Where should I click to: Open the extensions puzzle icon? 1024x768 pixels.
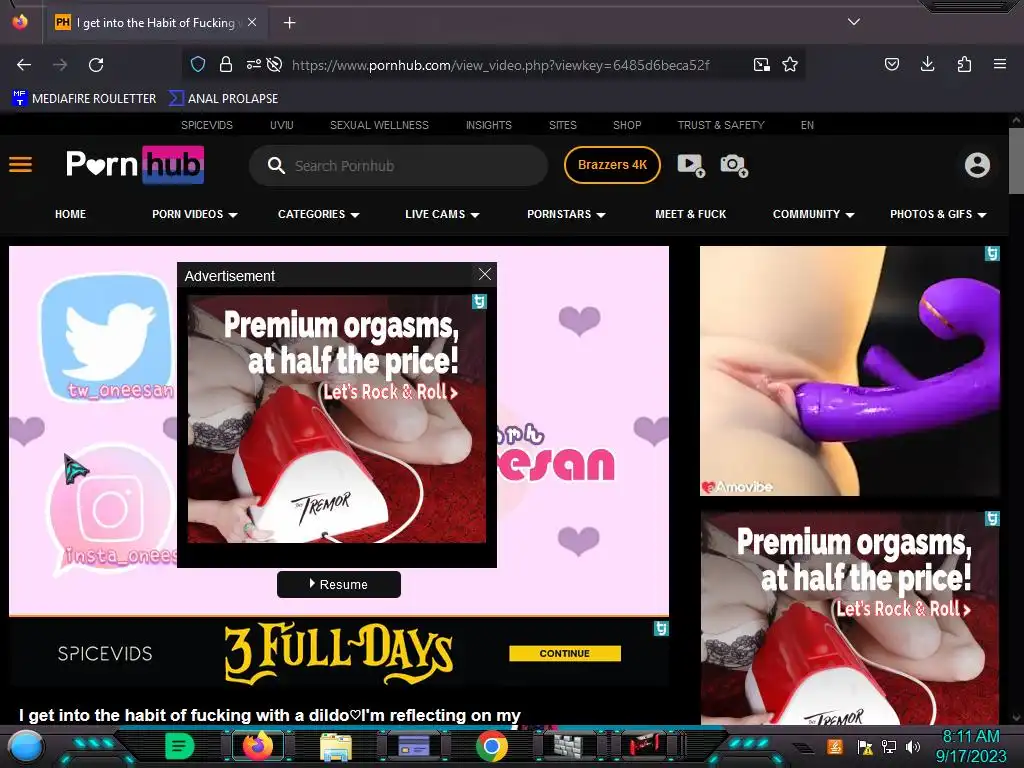(x=964, y=64)
